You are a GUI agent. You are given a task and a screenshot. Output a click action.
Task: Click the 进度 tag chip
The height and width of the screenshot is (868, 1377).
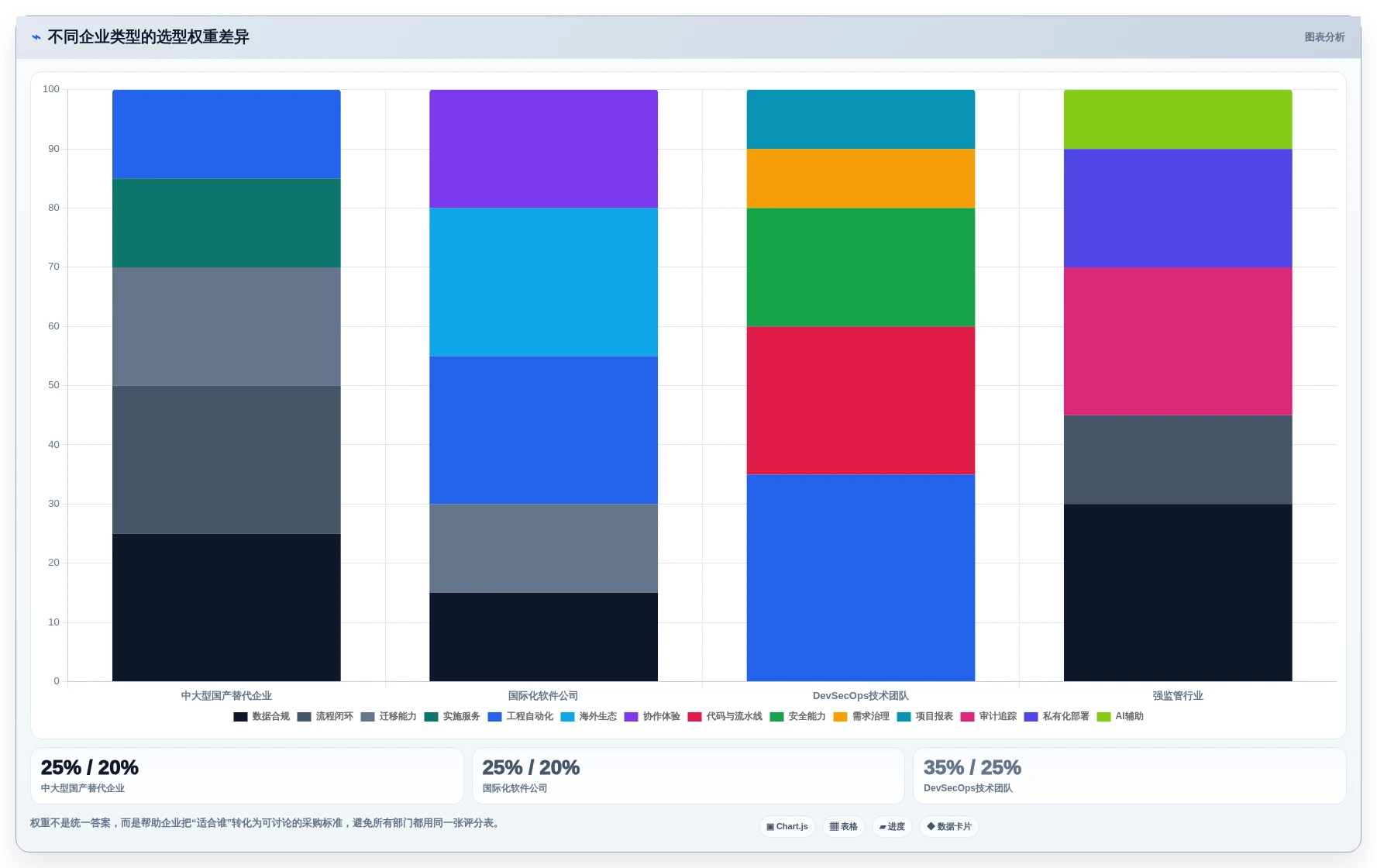pyautogui.click(x=892, y=826)
